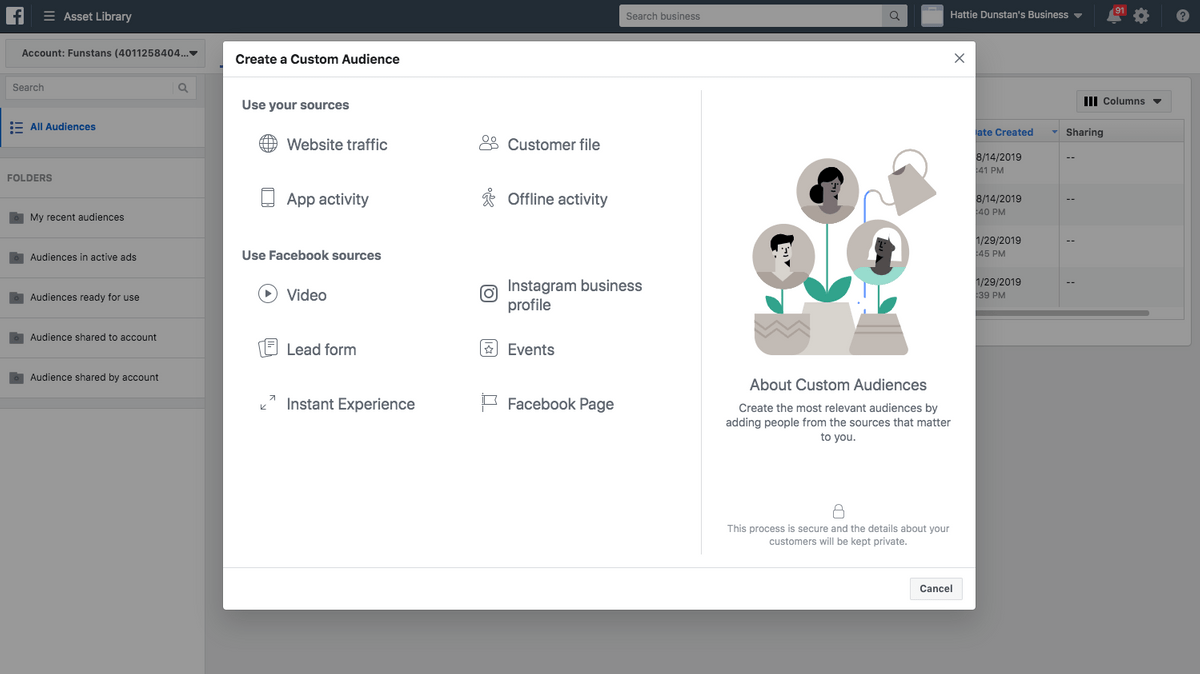This screenshot has height=674, width=1200.
Task: Click the star Events icon
Action: click(489, 348)
